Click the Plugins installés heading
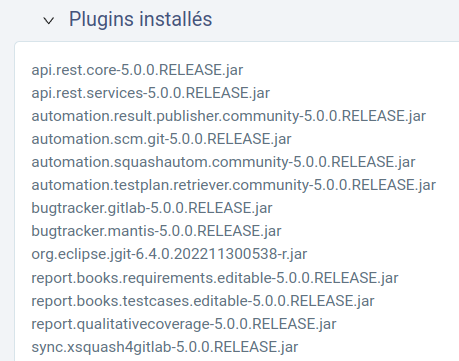 pyautogui.click(x=140, y=19)
